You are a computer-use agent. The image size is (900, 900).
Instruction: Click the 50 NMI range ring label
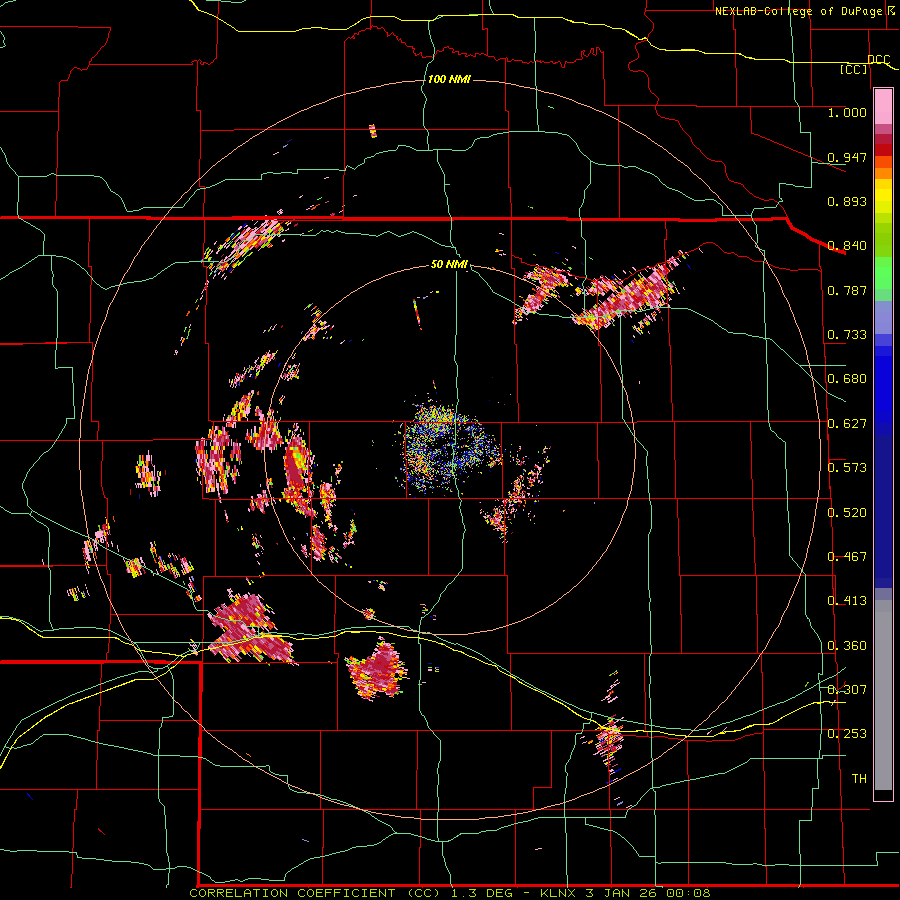(x=449, y=265)
